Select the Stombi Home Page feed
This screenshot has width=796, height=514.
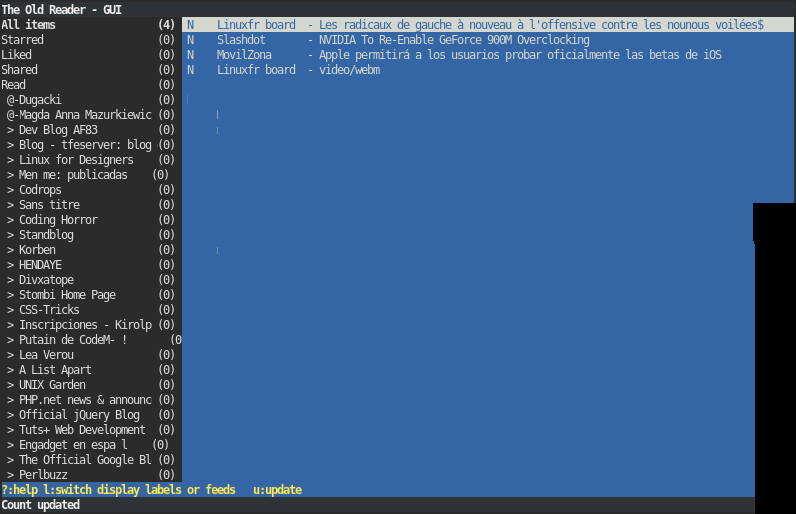pos(90,295)
